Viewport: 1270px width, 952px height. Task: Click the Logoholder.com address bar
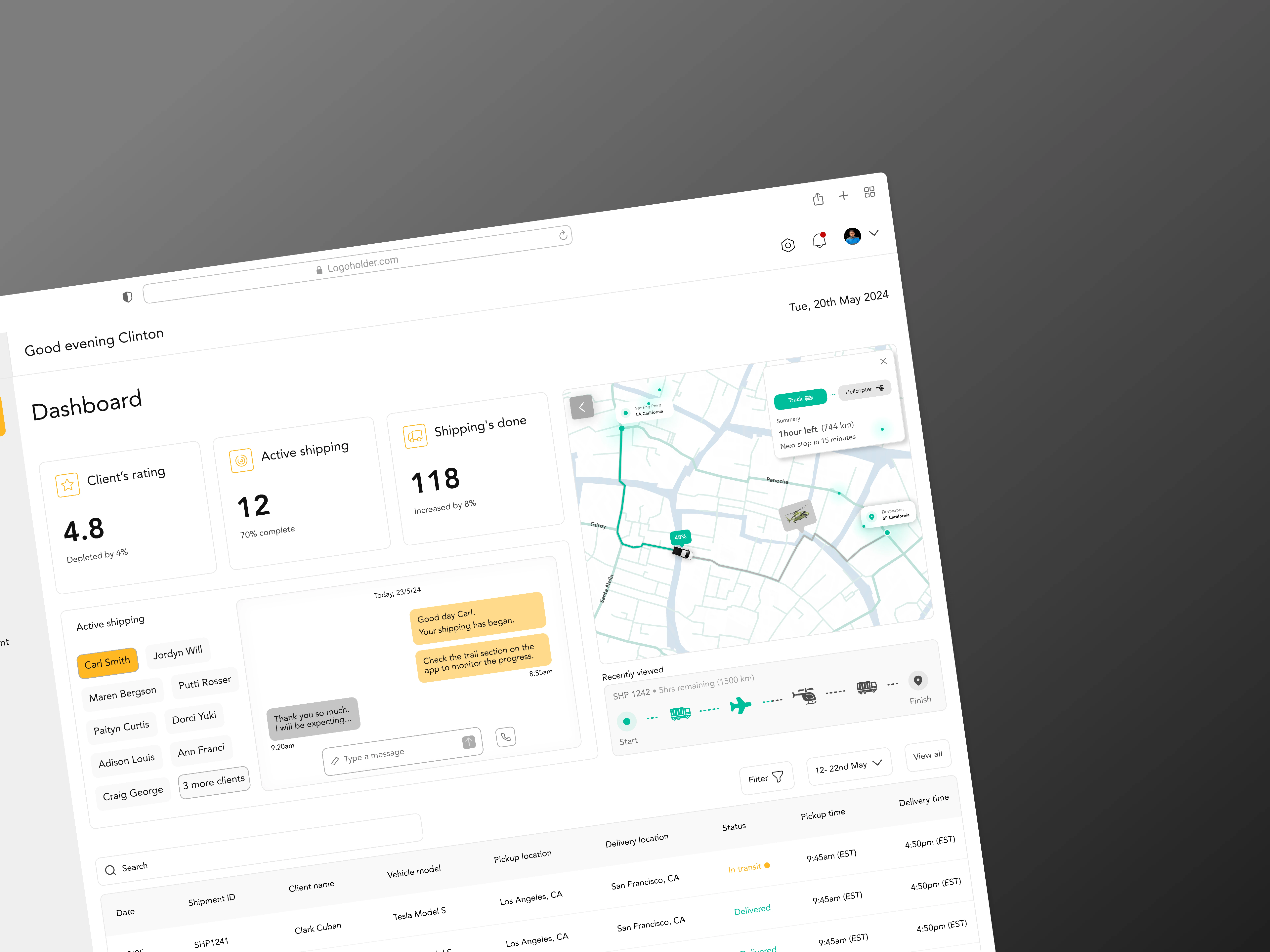pos(357,265)
